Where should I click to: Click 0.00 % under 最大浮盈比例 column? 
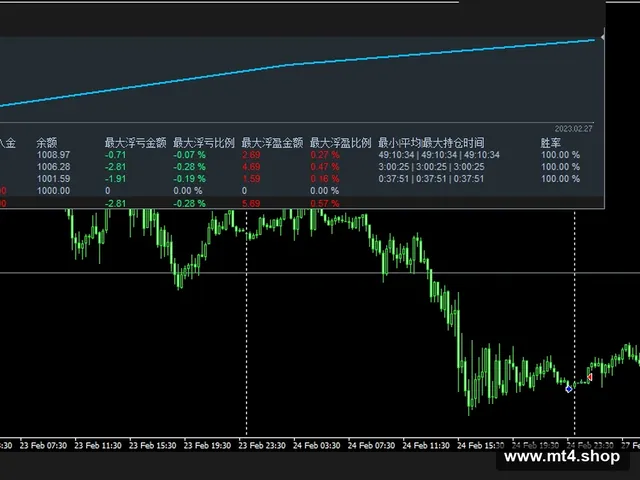[x=324, y=191]
